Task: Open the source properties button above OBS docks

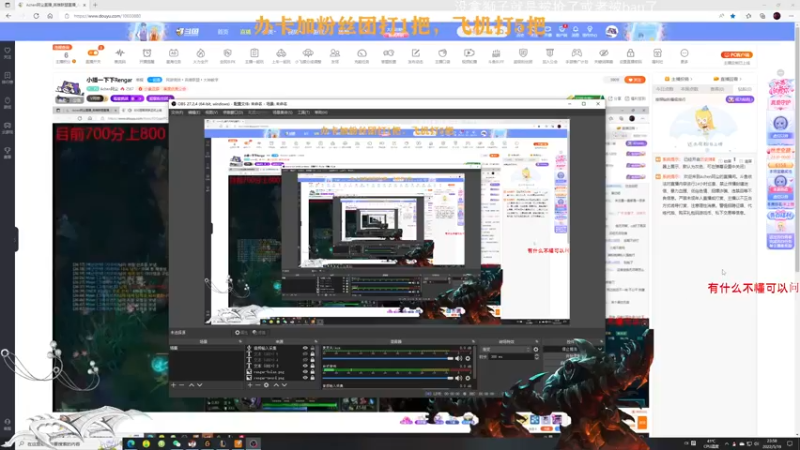Action: (240, 333)
